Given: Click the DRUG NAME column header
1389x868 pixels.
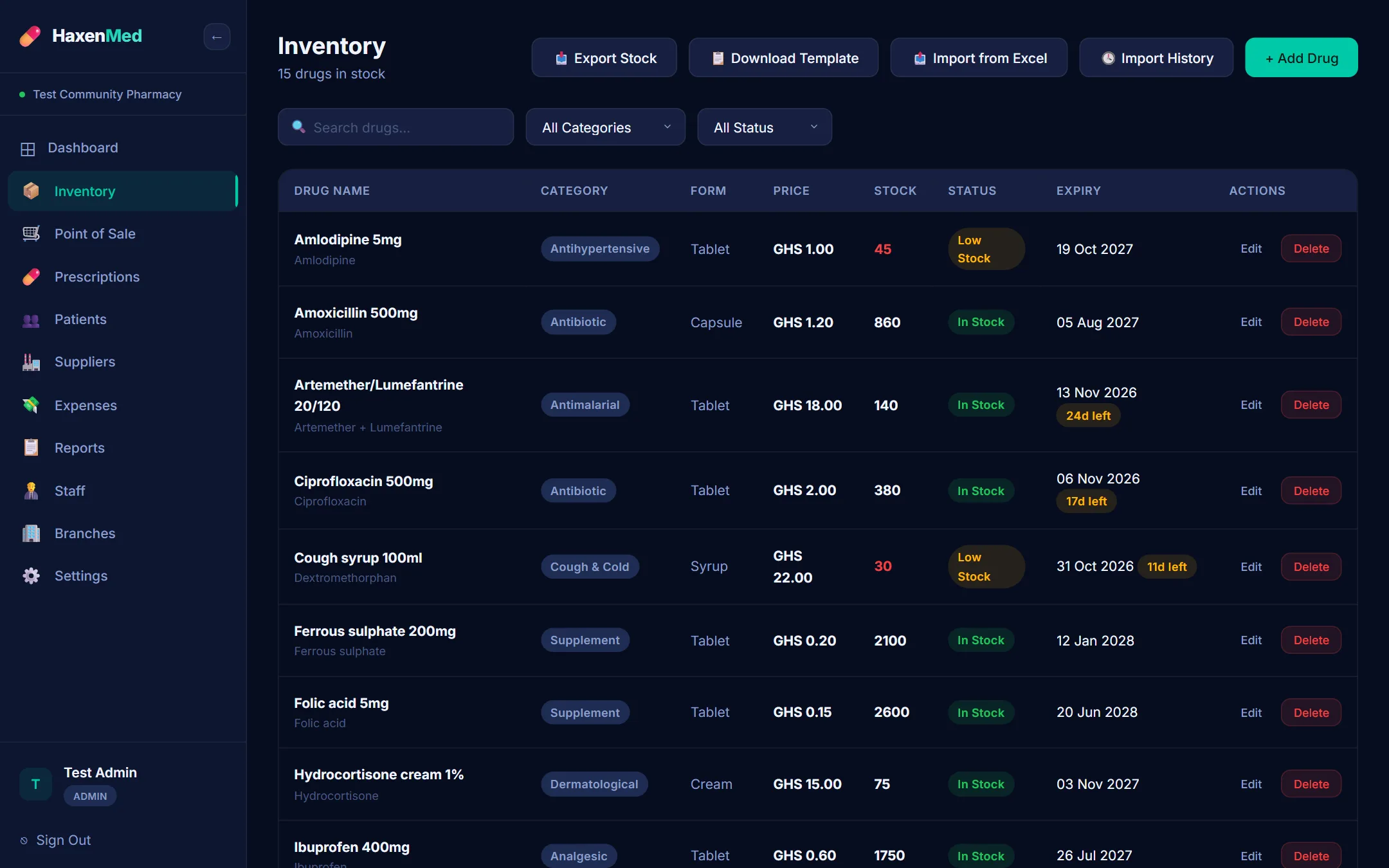Looking at the screenshot, I should pyautogui.click(x=332, y=191).
